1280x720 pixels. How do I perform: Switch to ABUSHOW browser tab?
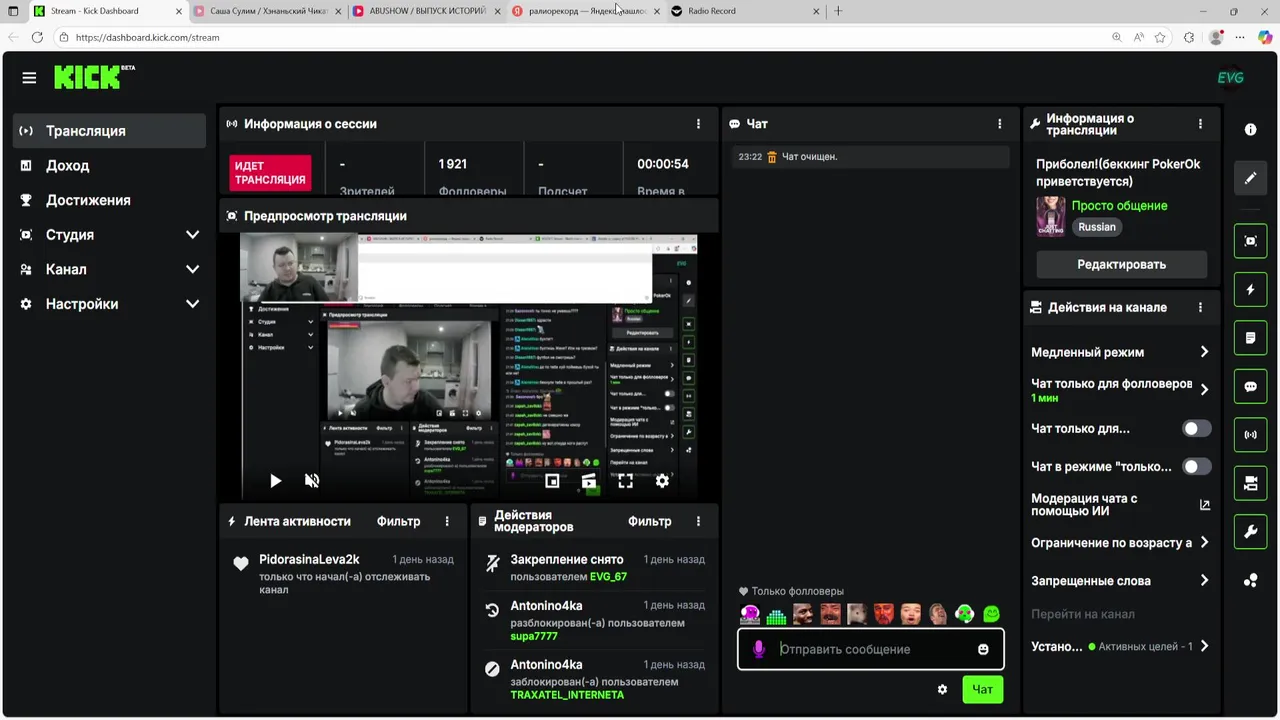coord(427,11)
